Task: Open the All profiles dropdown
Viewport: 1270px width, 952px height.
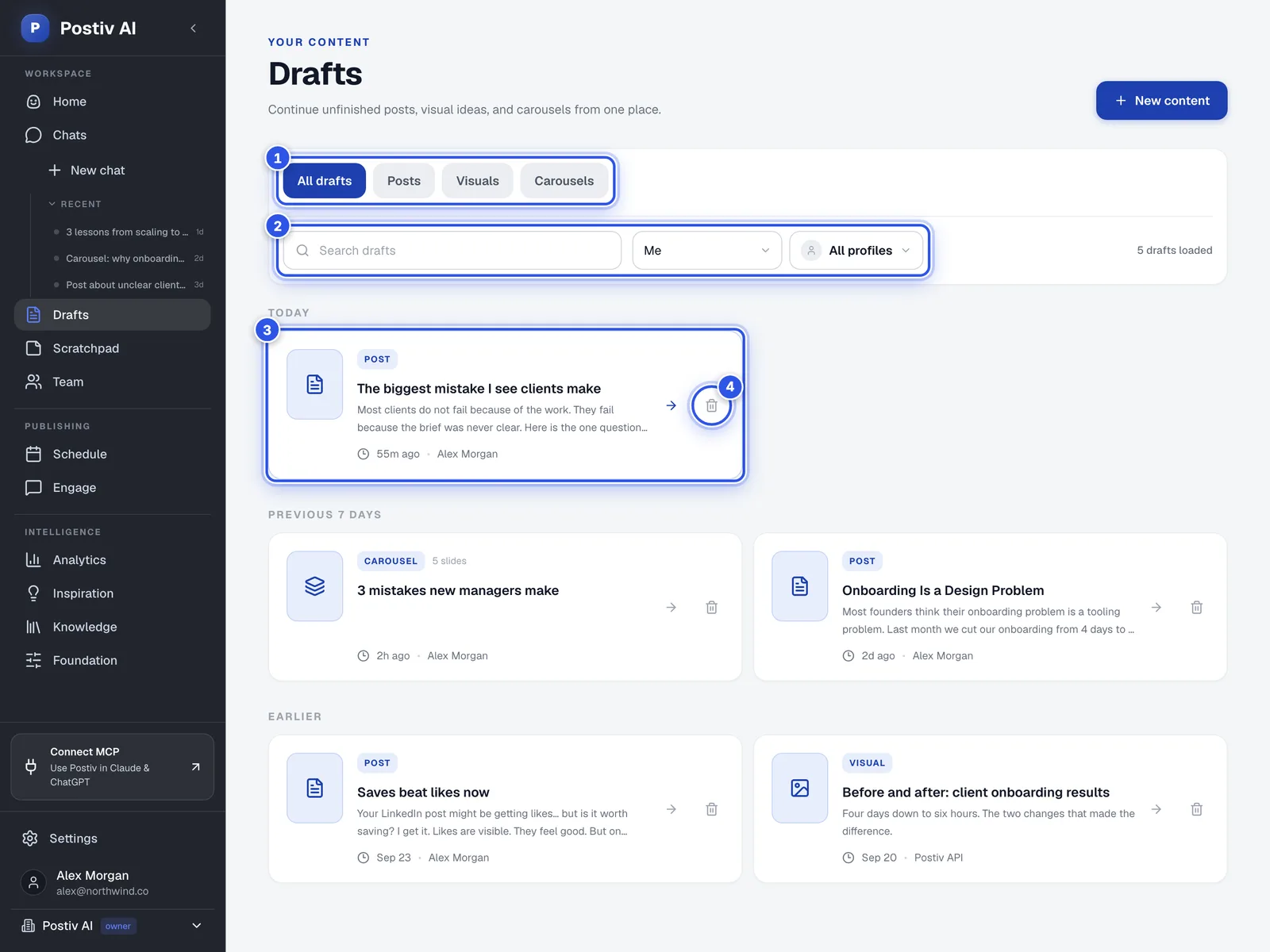Action: 856,251
